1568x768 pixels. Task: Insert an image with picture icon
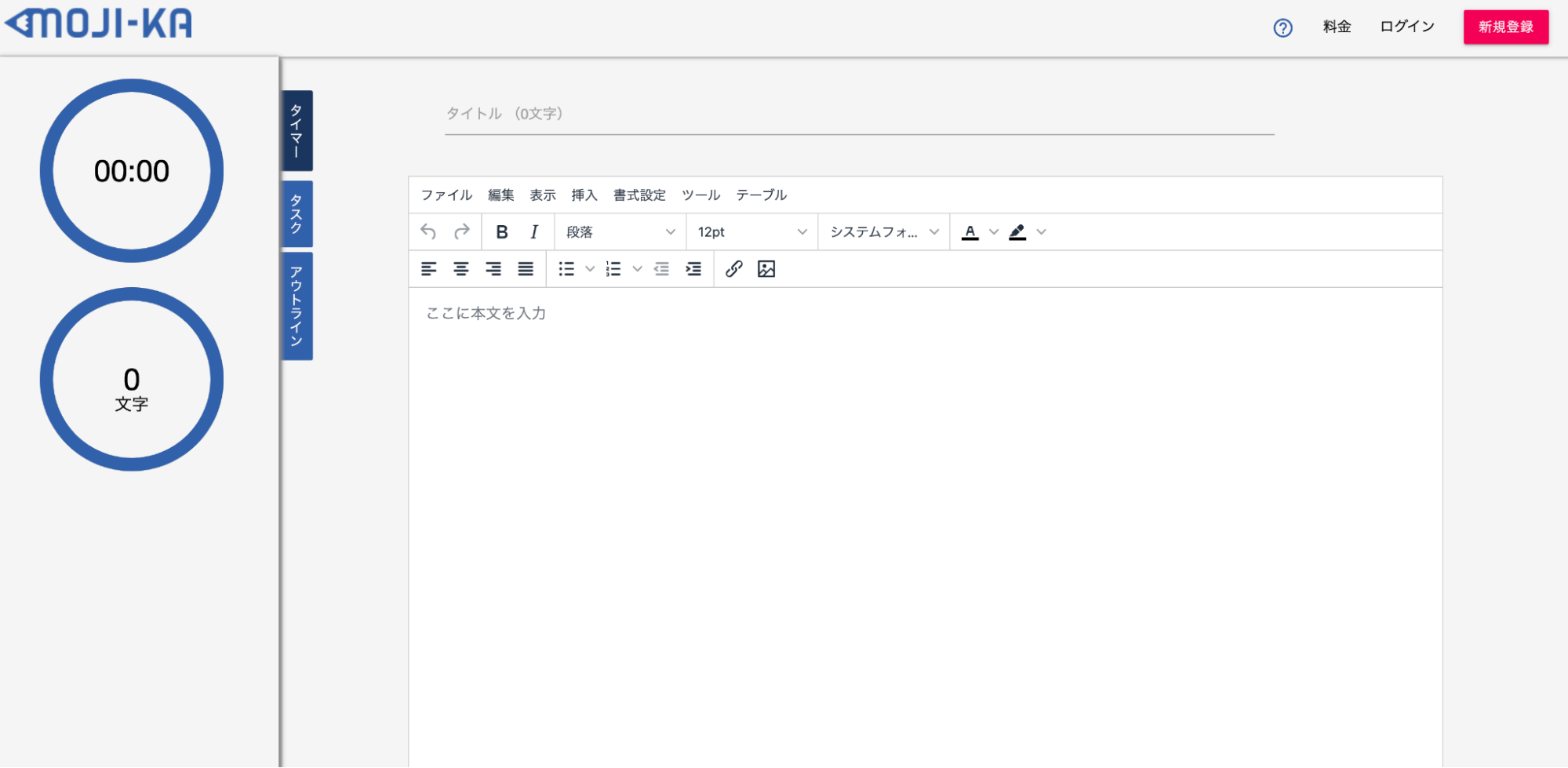click(x=766, y=269)
